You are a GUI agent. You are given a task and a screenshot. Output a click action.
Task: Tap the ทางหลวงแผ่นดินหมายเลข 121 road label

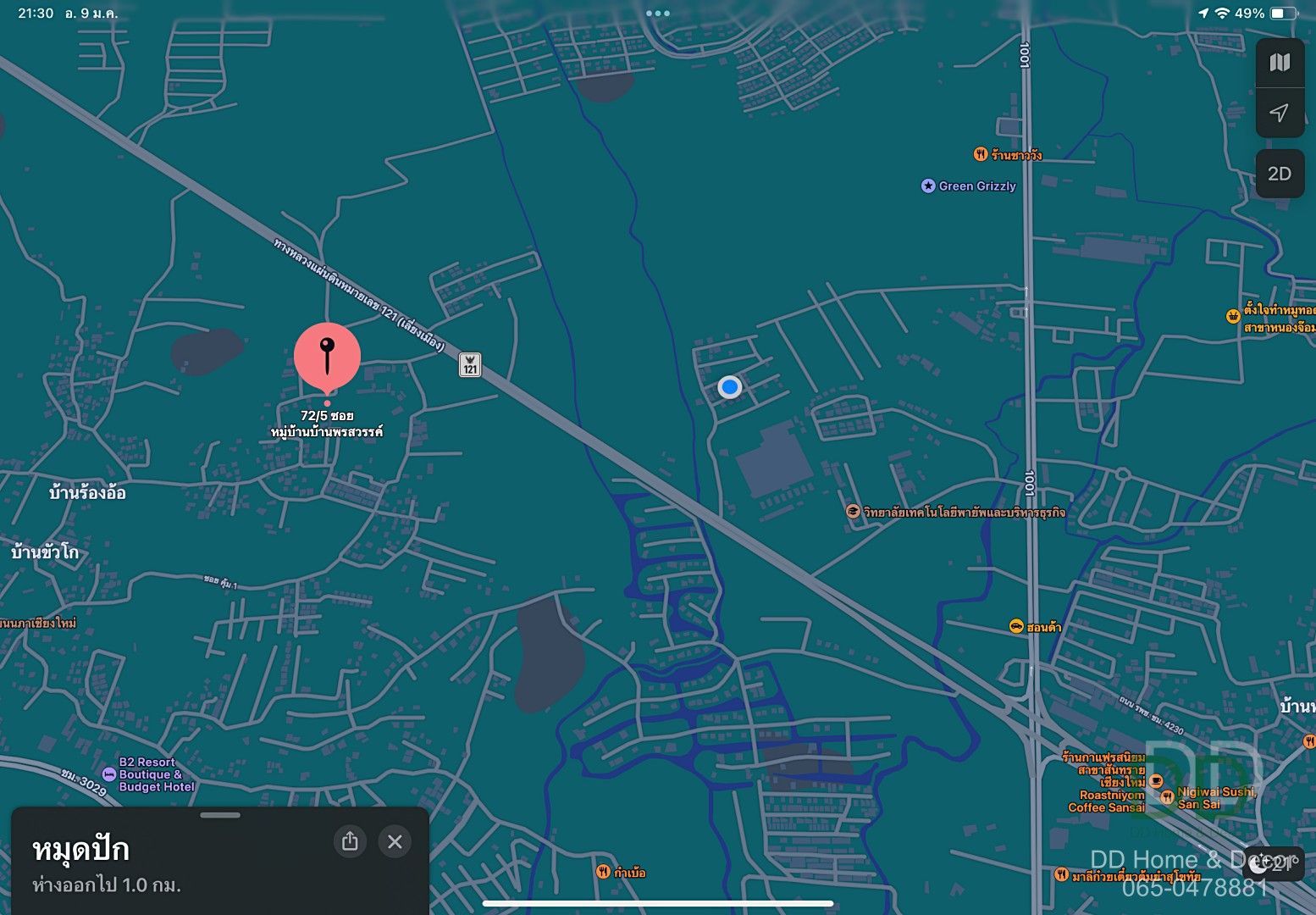click(359, 295)
